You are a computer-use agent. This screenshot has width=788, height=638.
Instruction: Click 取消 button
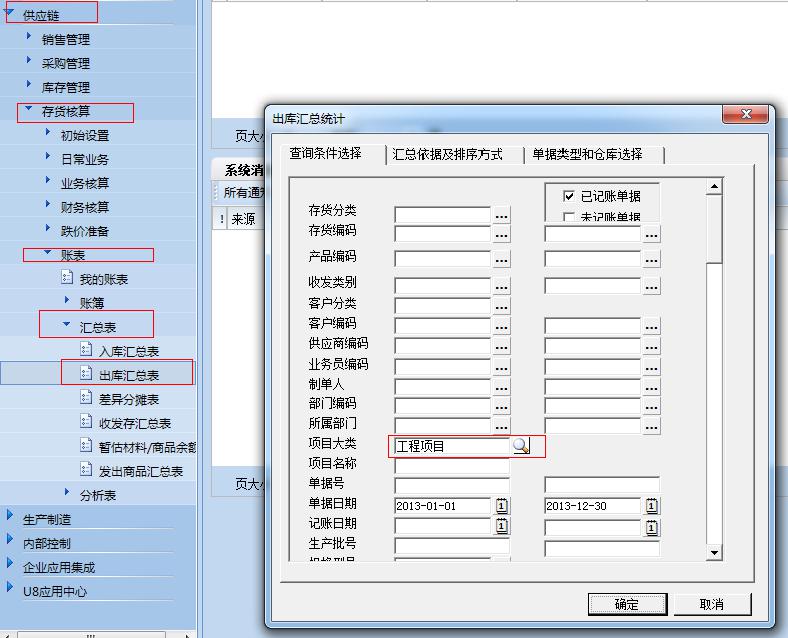(x=712, y=604)
